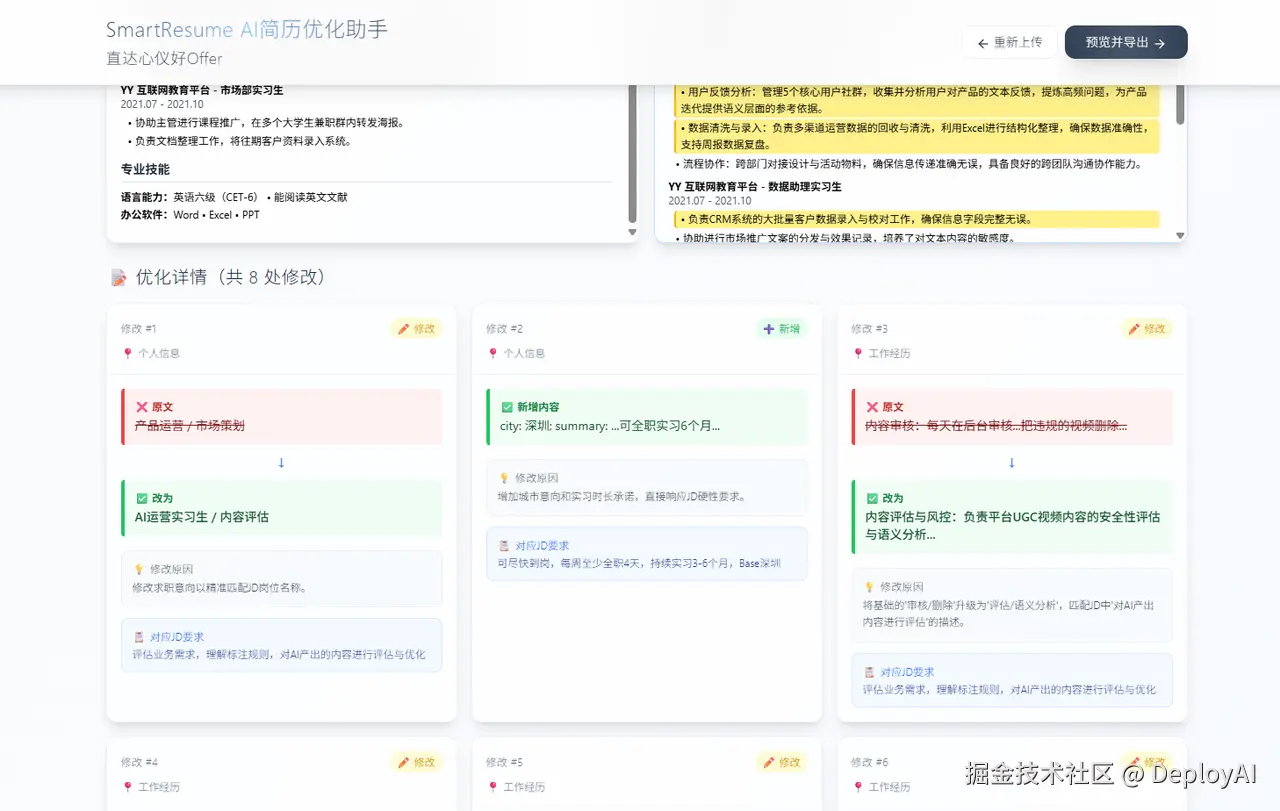The width and height of the screenshot is (1280, 811).
Task: Click the 对应JD要求 document icon in card #1
Action: (139, 637)
